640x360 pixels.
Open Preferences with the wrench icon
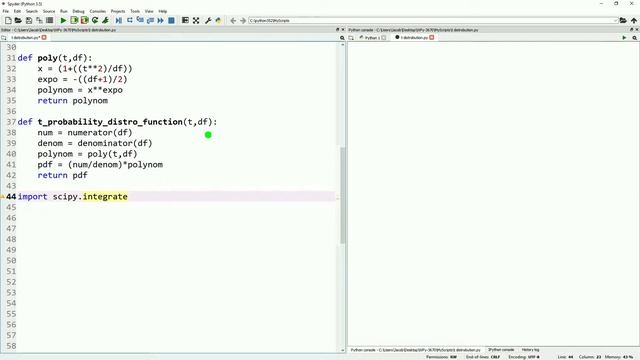pyautogui.click(x=208, y=20)
